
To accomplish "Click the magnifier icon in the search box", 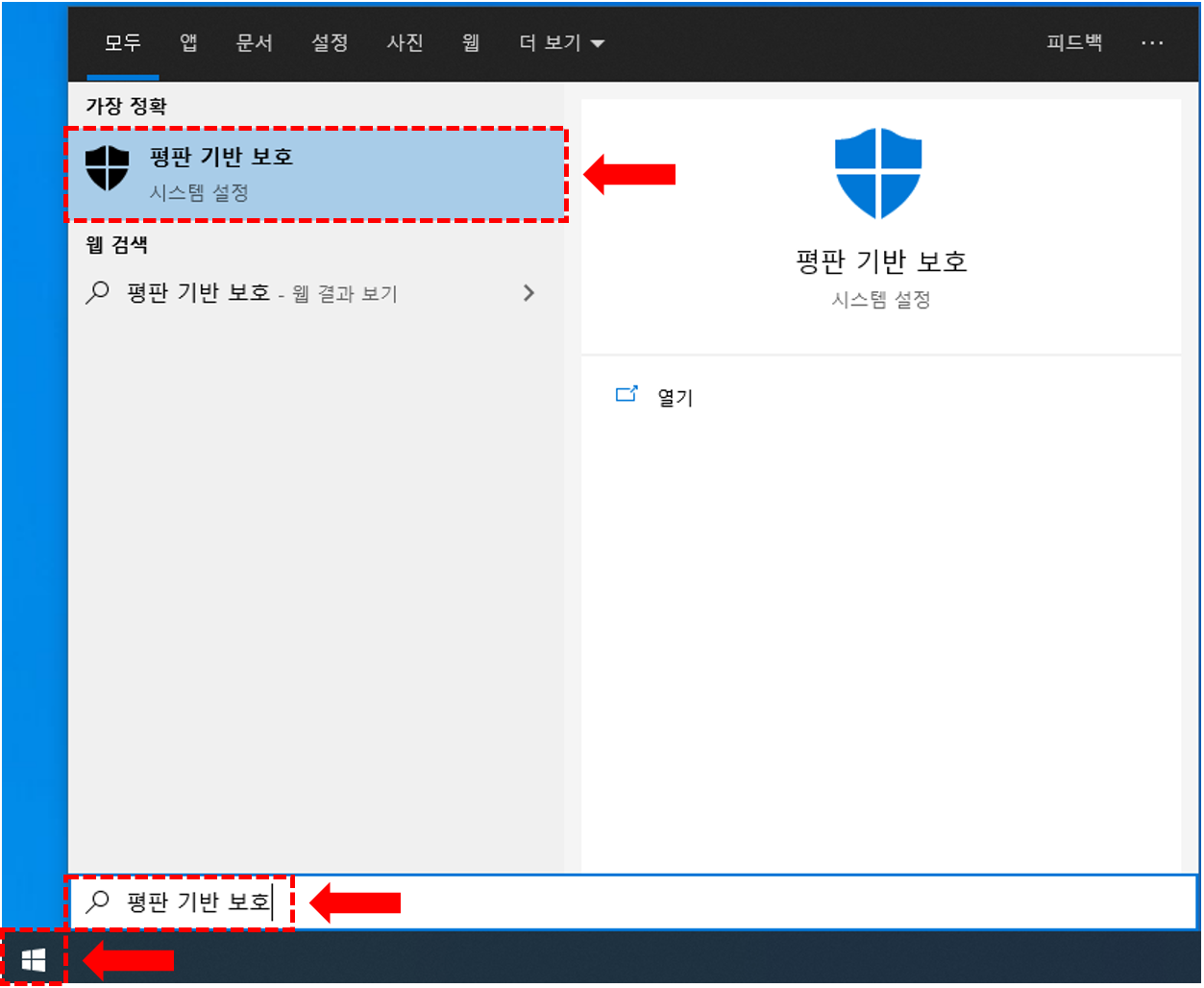I will pos(98,902).
